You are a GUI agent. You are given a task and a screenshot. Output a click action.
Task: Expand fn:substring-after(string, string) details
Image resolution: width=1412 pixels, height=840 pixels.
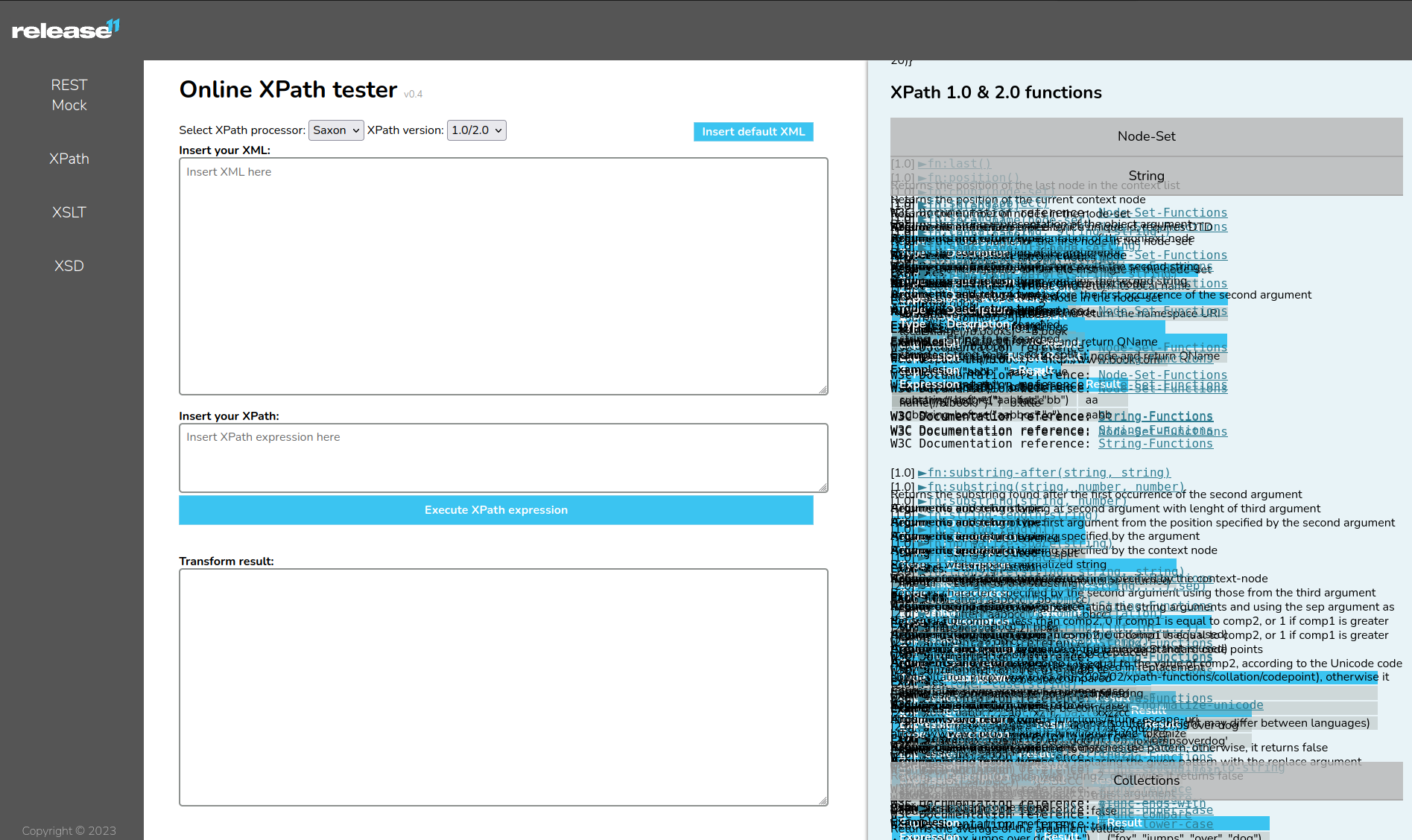[x=1048, y=473]
